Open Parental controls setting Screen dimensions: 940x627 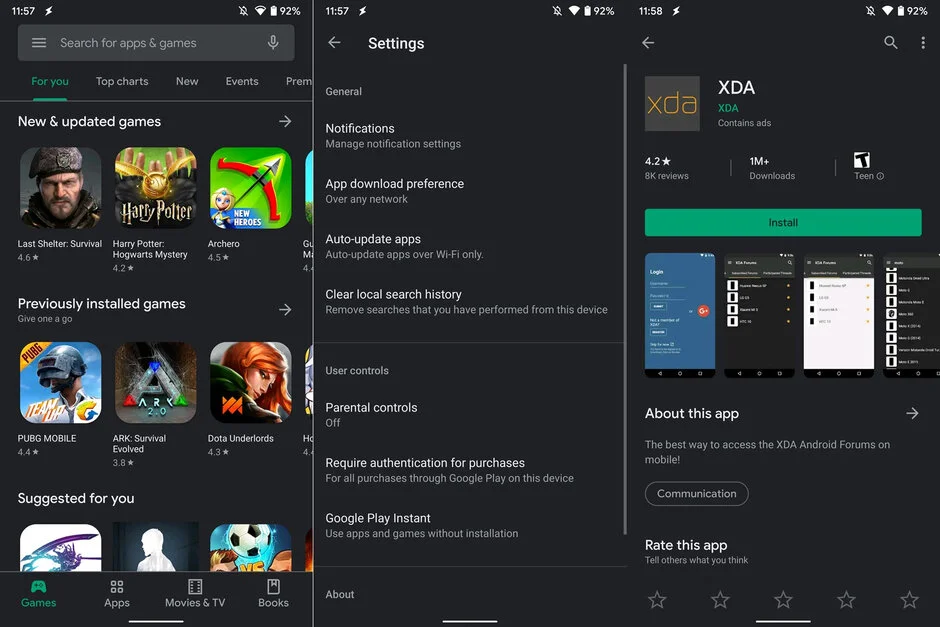click(371, 414)
